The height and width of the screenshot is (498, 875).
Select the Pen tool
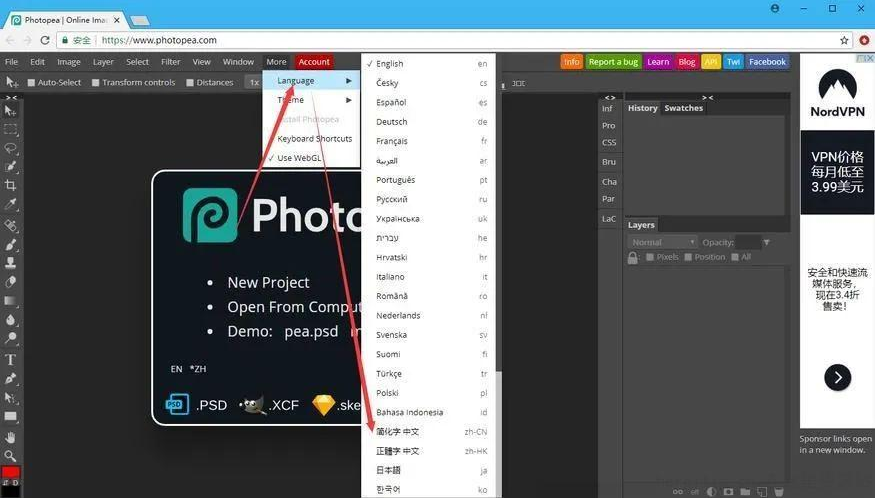click(x=11, y=379)
